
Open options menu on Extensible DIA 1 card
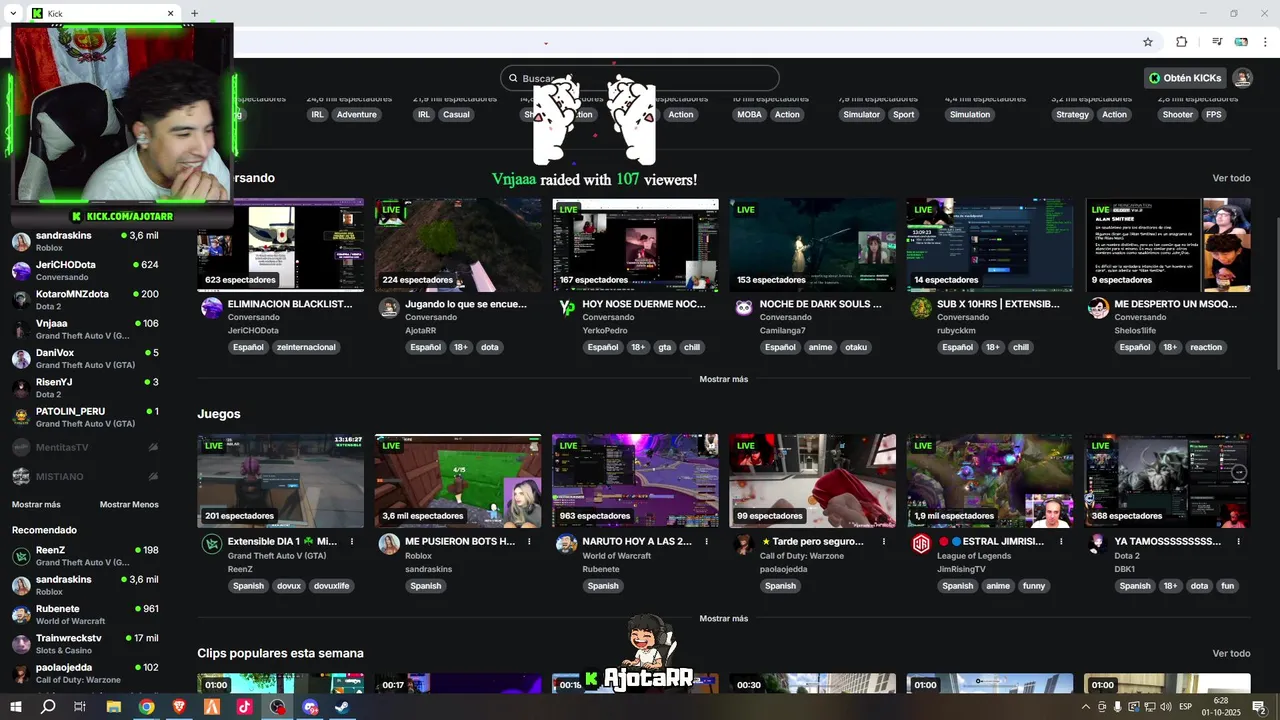pos(352,541)
